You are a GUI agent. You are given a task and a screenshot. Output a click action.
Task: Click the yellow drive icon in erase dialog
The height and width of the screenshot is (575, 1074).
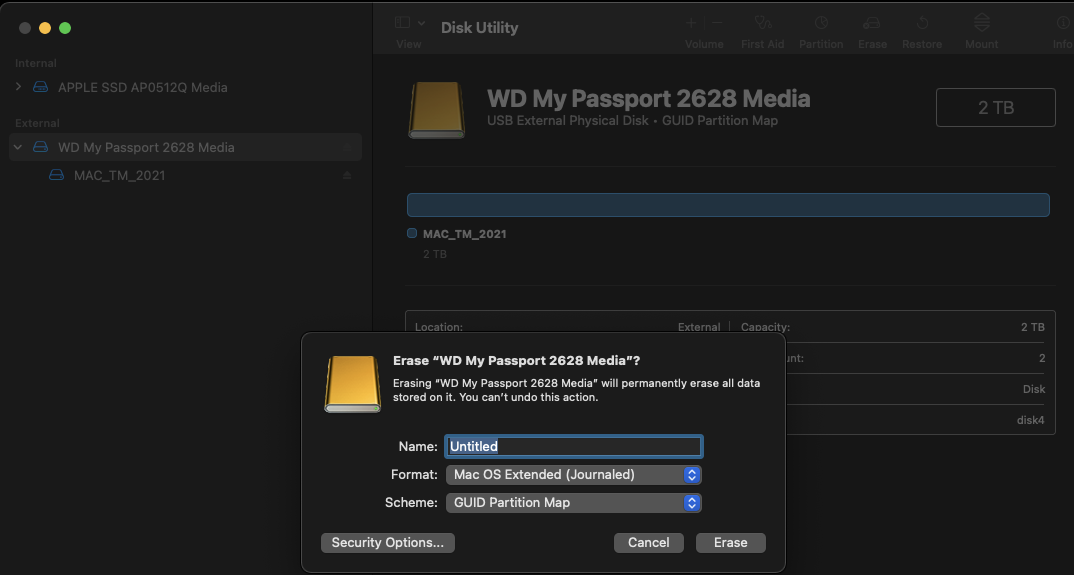[352, 384]
